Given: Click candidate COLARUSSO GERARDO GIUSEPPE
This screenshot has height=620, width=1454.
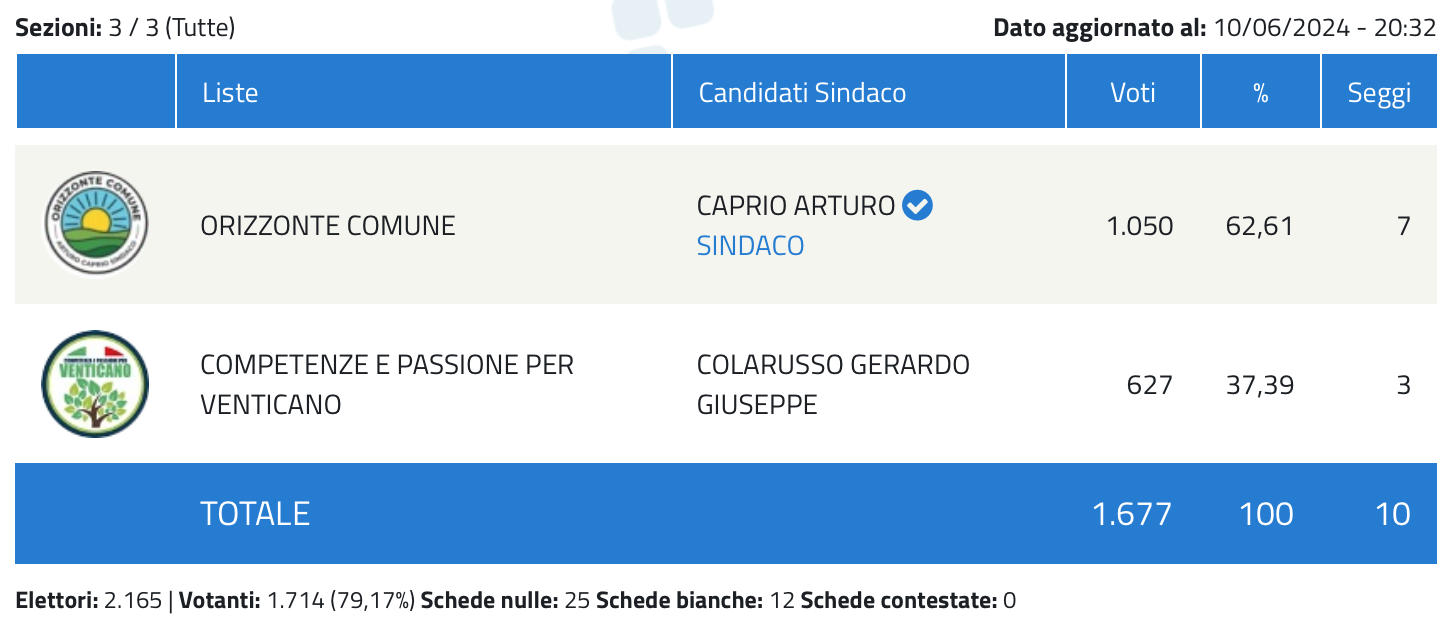Looking at the screenshot, I should pos(833,384).
